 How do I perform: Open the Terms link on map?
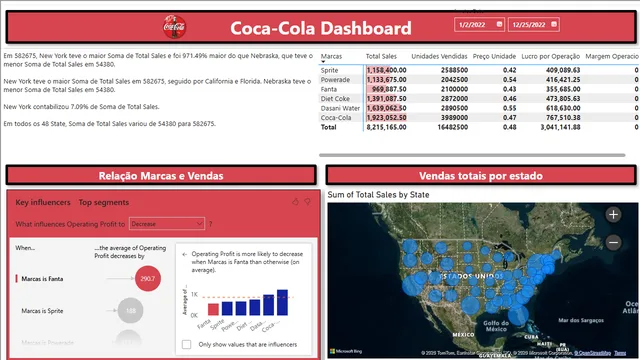(x=620, y=353)
